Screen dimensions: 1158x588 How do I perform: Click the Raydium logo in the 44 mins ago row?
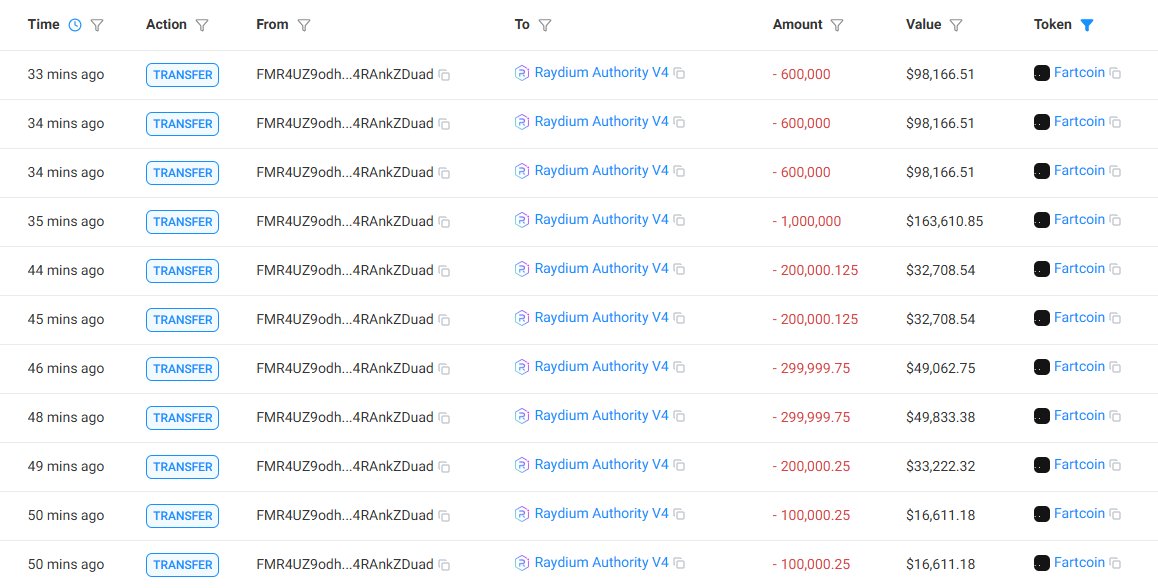pyautogui.click(x=521, y=269)
